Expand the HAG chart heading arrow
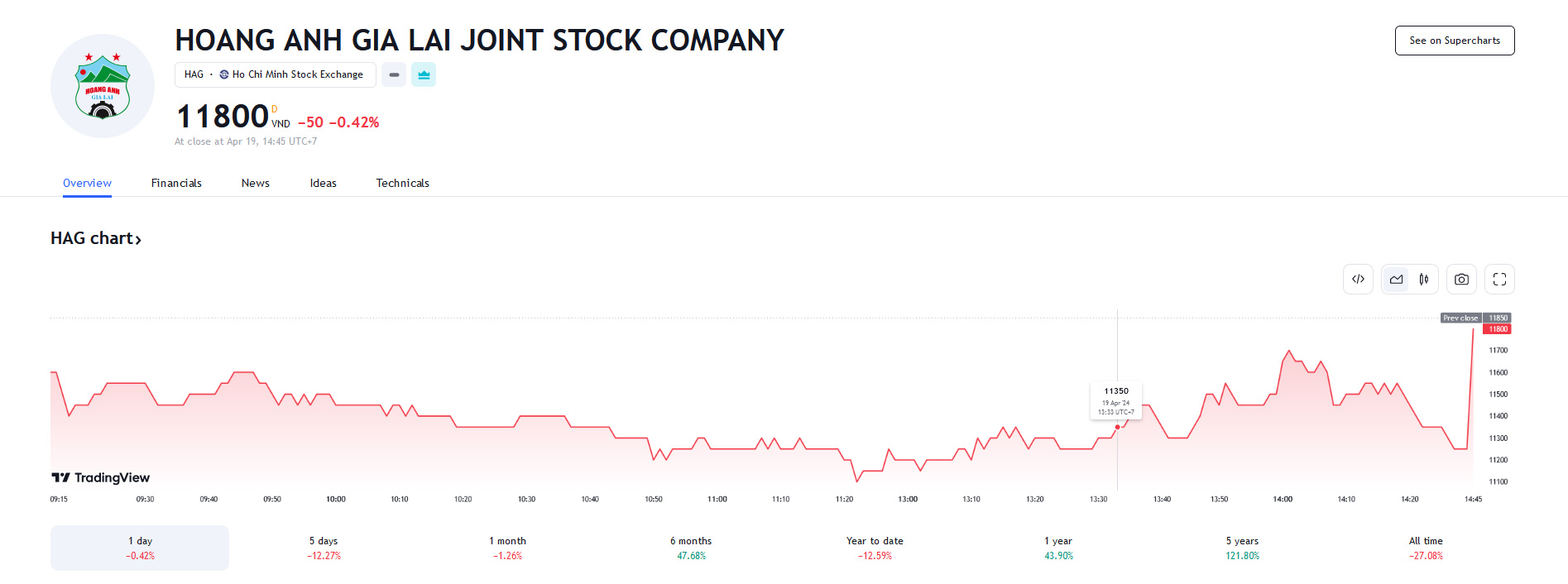 click(x=138, y=240)
